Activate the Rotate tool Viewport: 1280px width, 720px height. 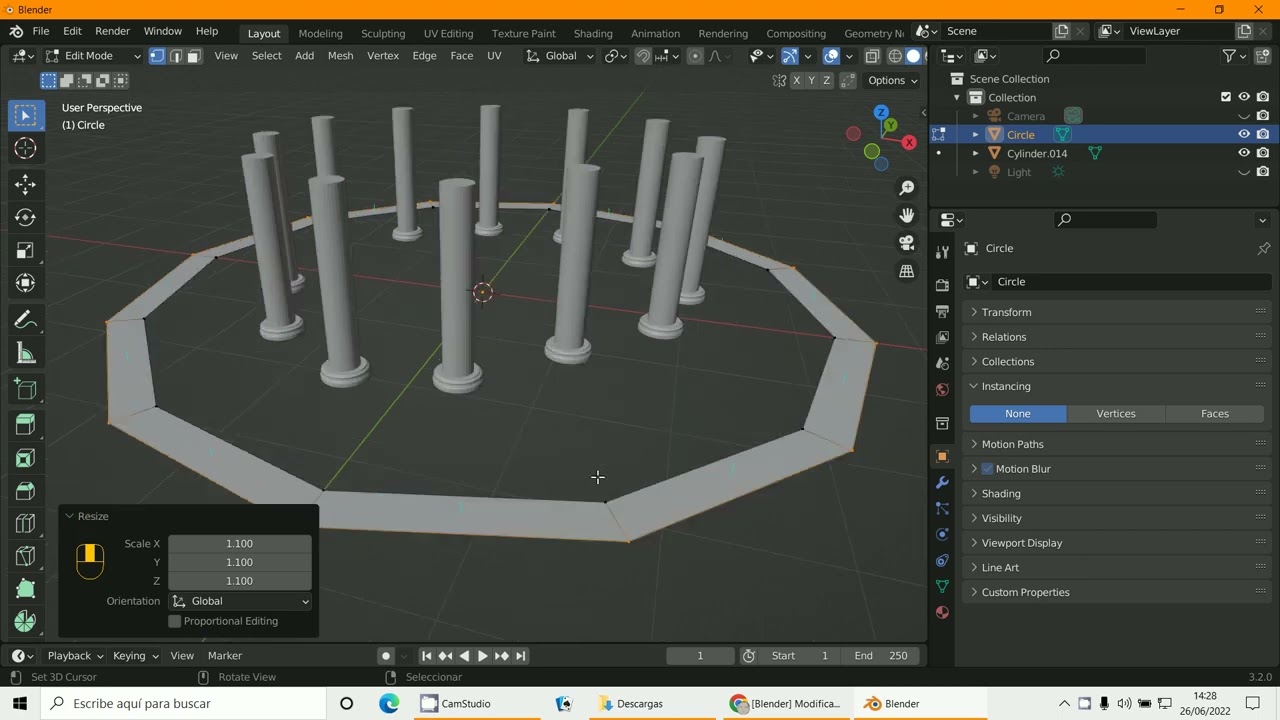tap(25, 217)
